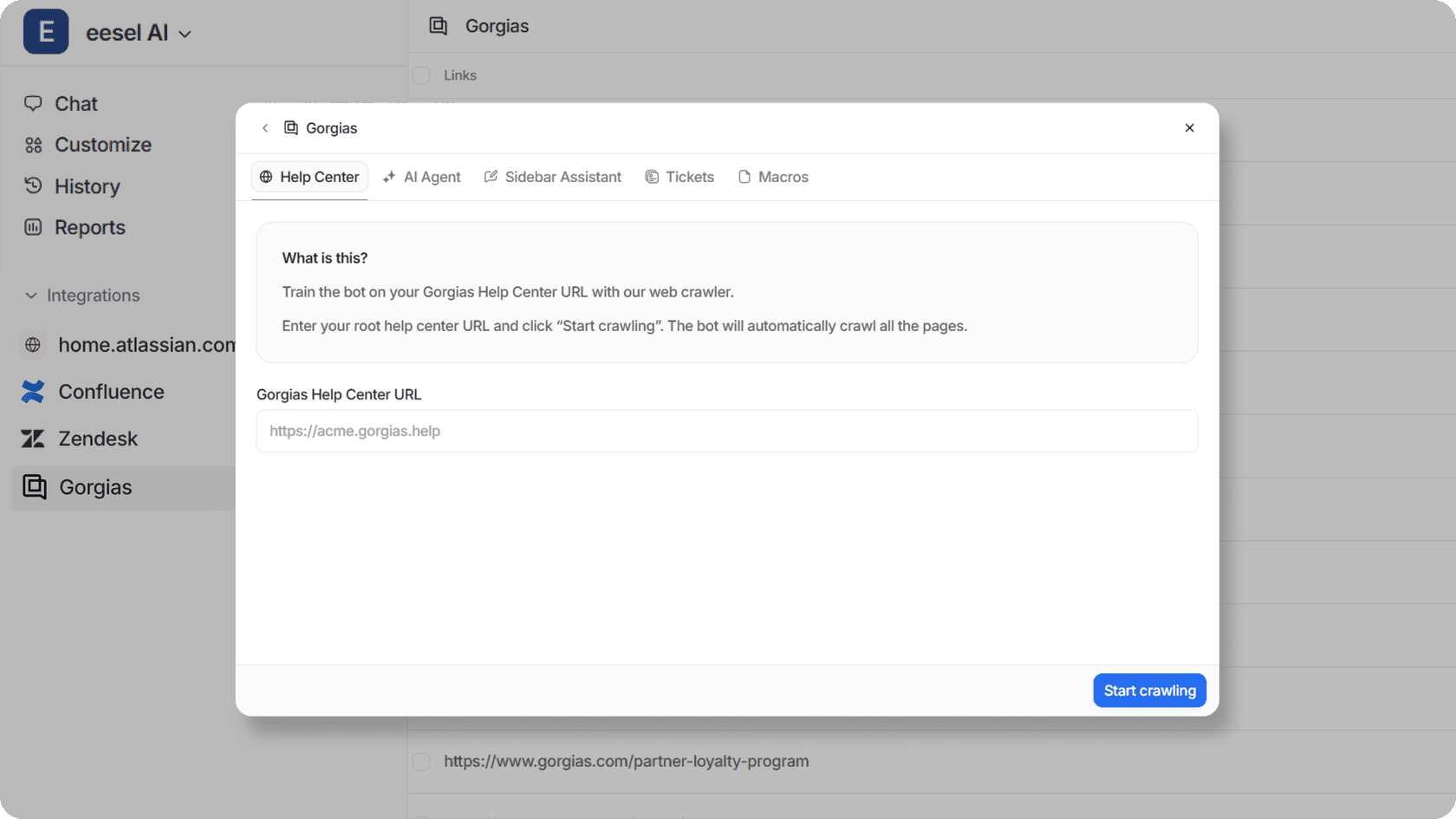Click the 'Gorgias Help Center URL' label
1456x819 pixels.
pyautogui.click(x=339, y=394)
